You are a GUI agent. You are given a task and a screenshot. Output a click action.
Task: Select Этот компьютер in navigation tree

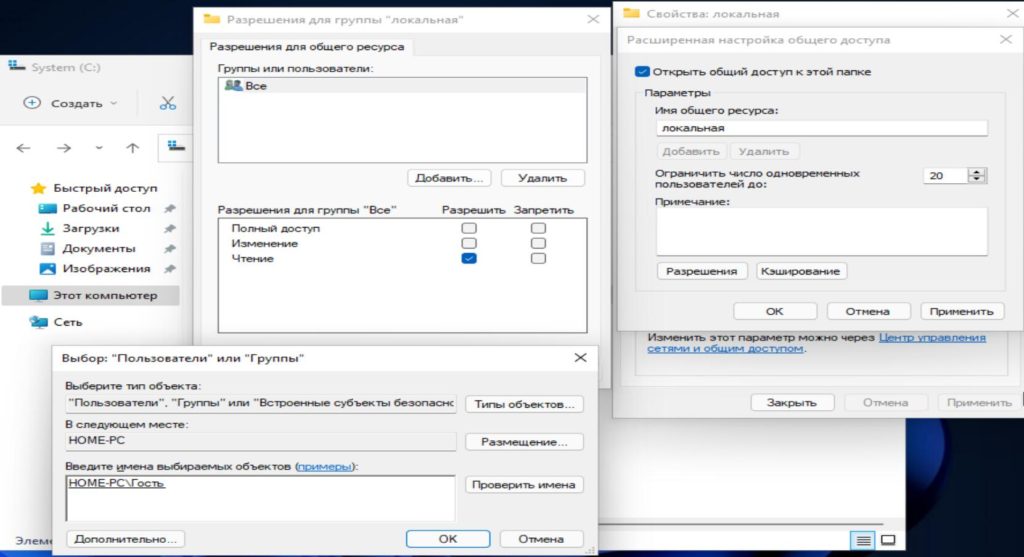pos(104,296)
